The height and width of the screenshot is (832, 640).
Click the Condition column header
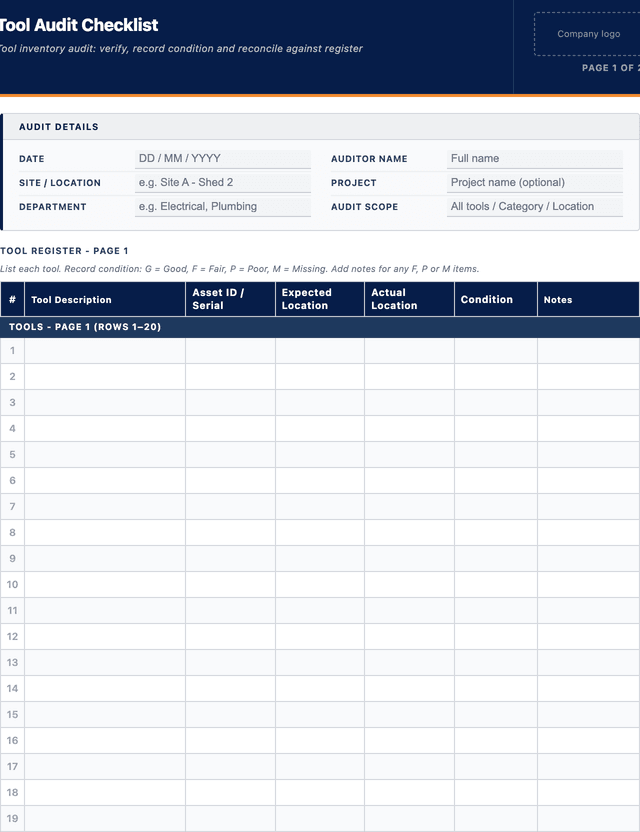click(496, 299)
